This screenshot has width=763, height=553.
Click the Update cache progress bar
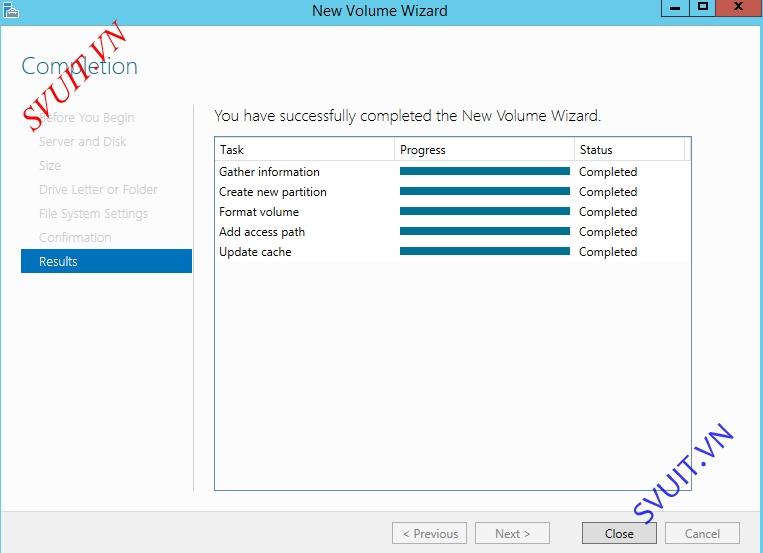point(485,251)
